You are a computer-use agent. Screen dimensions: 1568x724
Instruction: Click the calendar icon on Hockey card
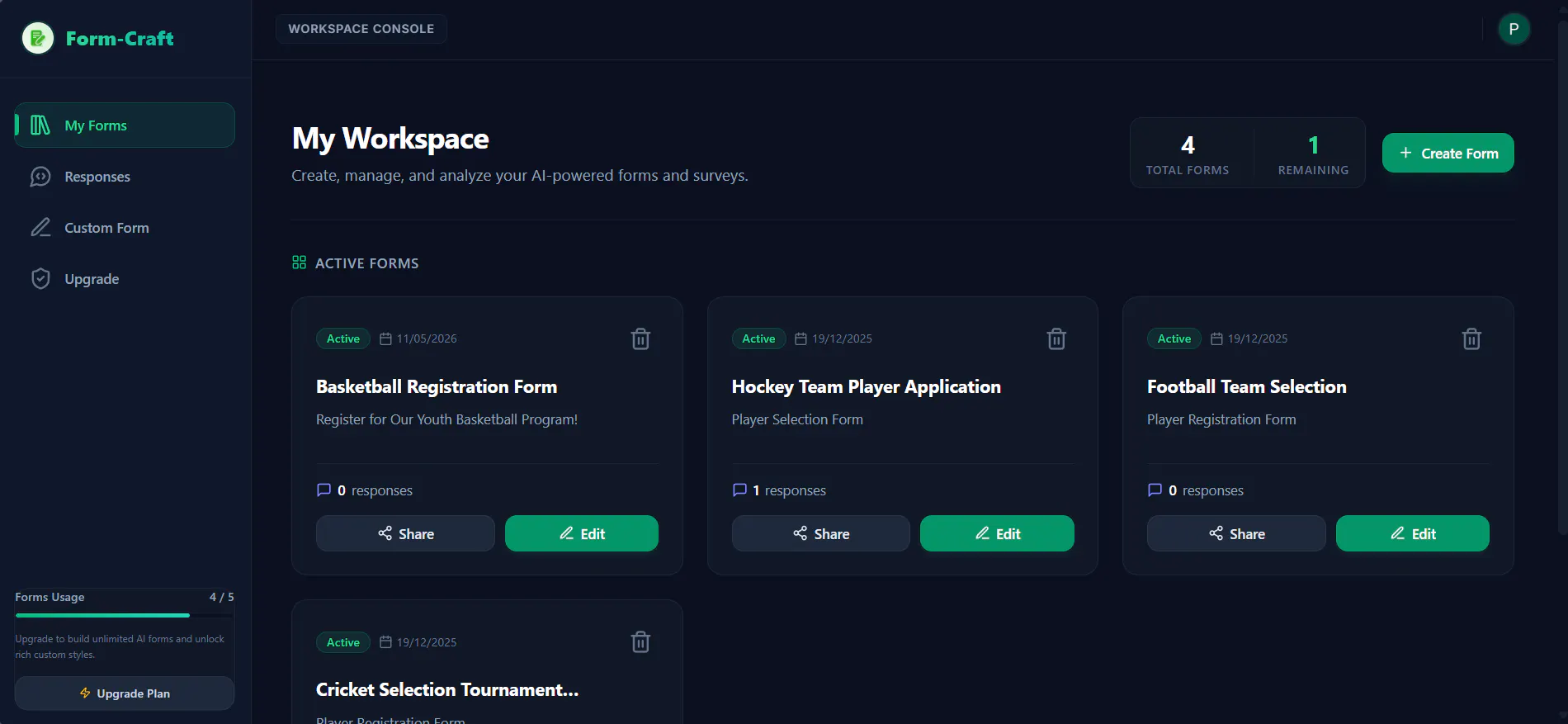click(x=801, y=338)
